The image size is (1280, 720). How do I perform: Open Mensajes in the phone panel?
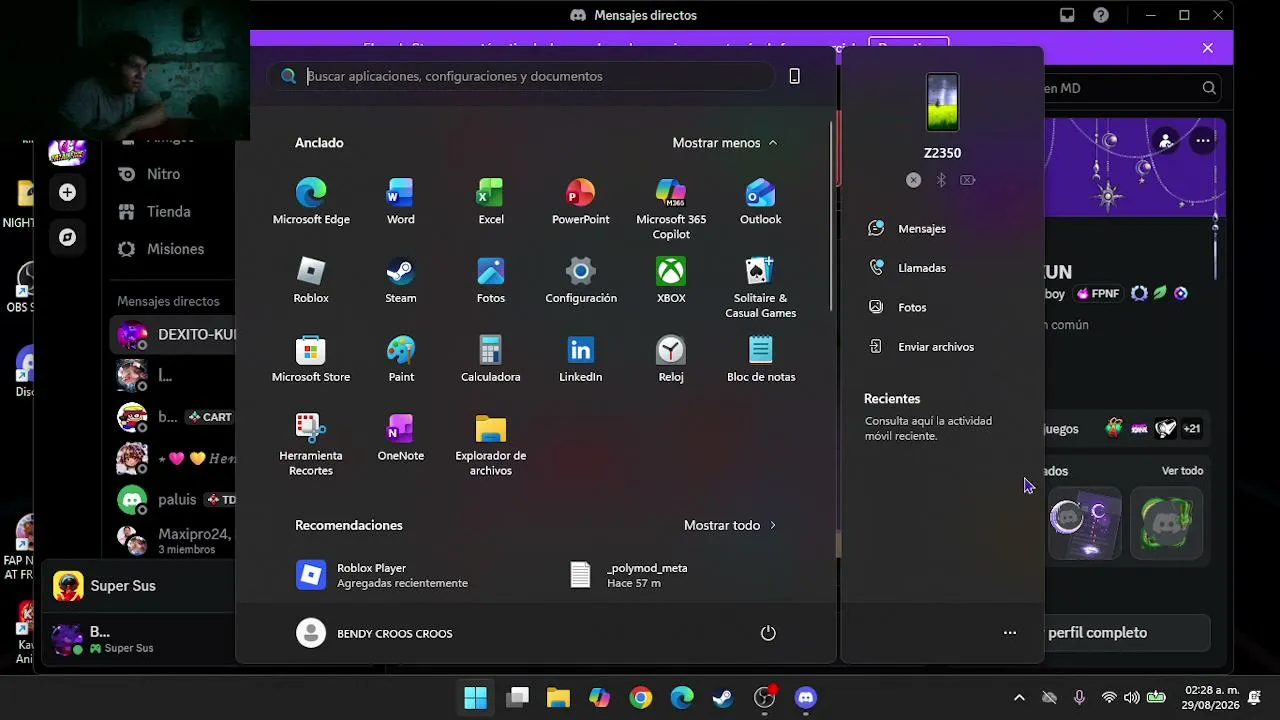pyautogui.click(x=907, y=229)
